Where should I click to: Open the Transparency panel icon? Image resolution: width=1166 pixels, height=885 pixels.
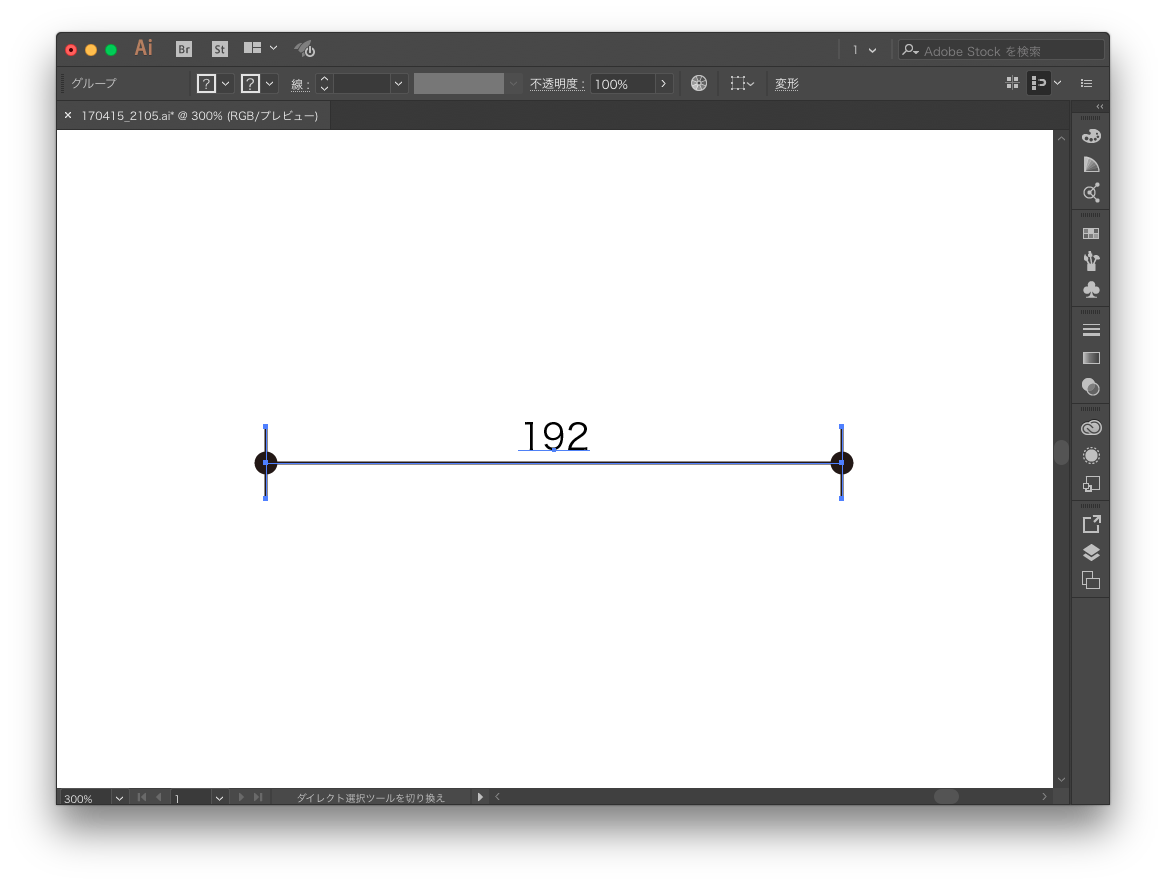(x=1091, y=387)
